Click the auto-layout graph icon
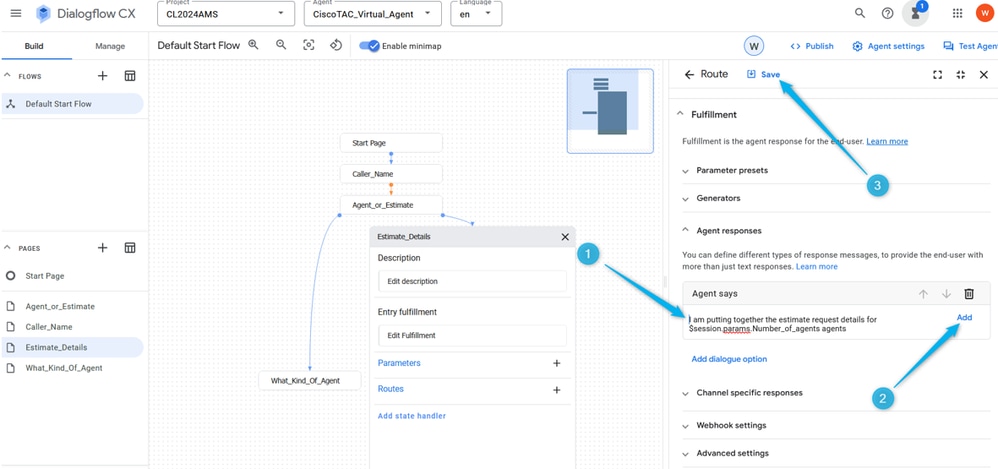Viewport: 998px width, 469px height. tap(336, 45)
